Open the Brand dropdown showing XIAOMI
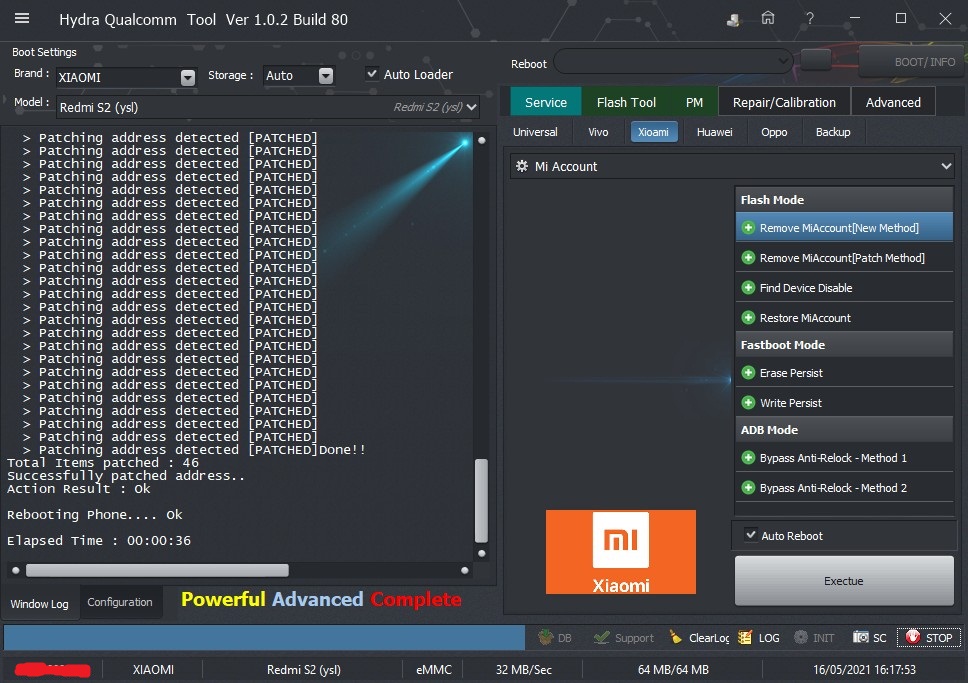 [127, 77]
